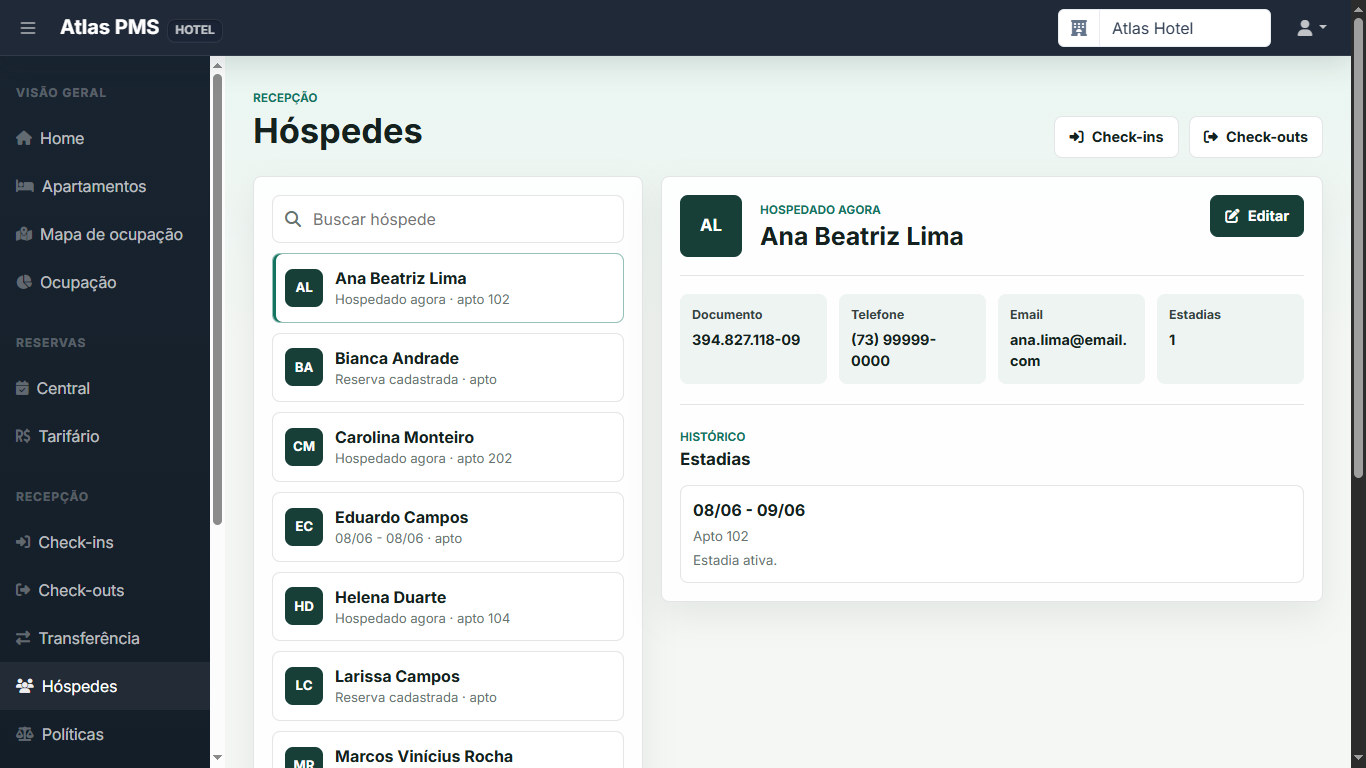Toggle the hamburger sidebar menu
The height and width of the screenshot is (768, 1366).
click(28, 28)
